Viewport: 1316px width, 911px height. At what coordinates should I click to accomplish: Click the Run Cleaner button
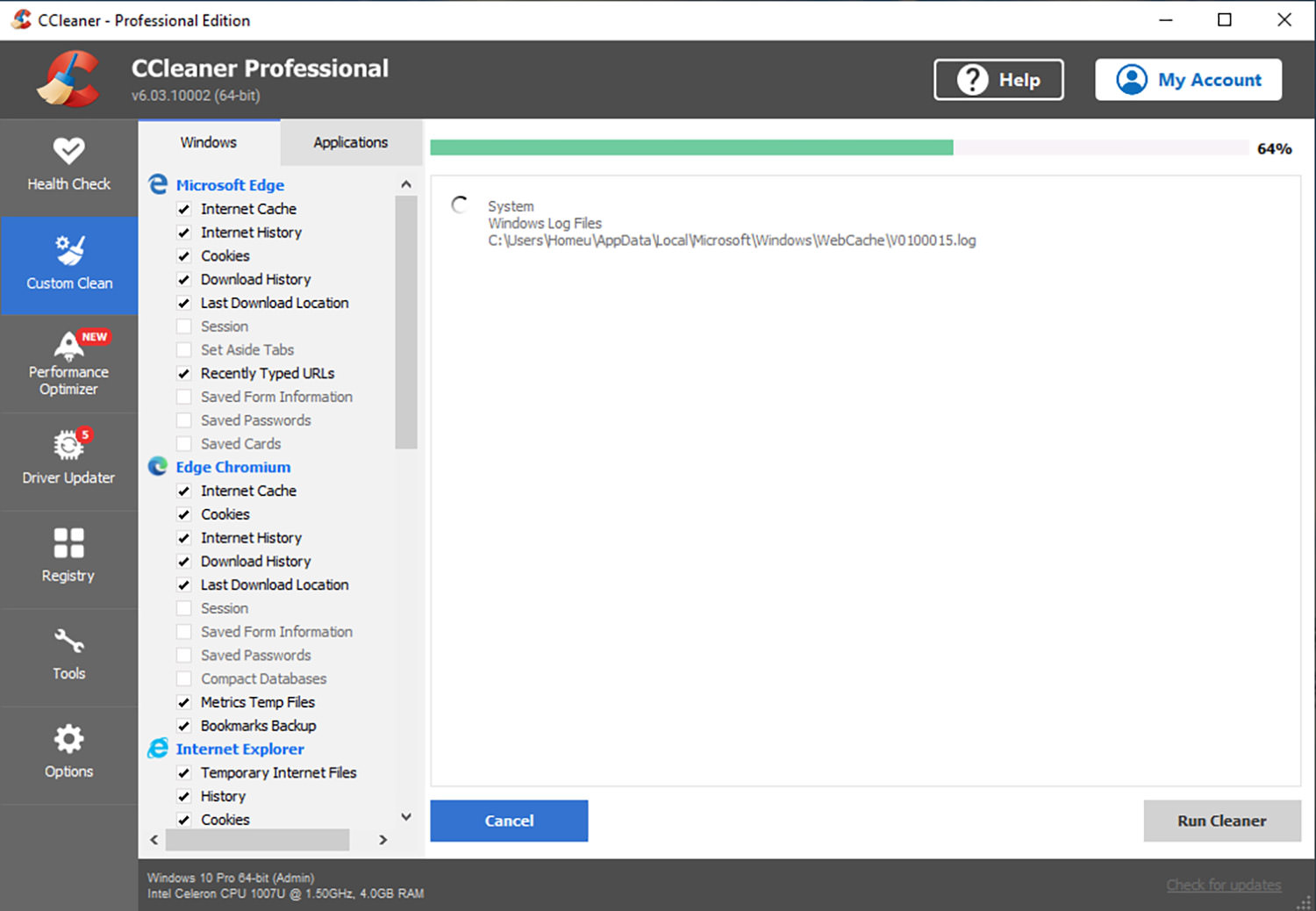pos(1222,821)
